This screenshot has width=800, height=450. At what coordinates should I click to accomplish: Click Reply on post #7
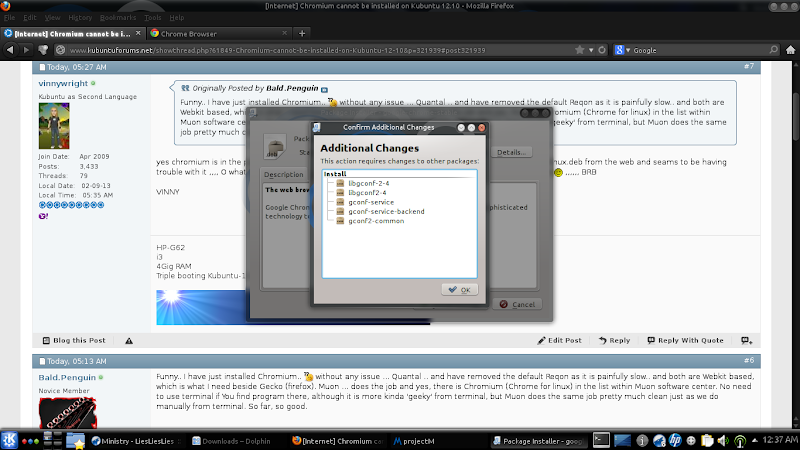614,340
